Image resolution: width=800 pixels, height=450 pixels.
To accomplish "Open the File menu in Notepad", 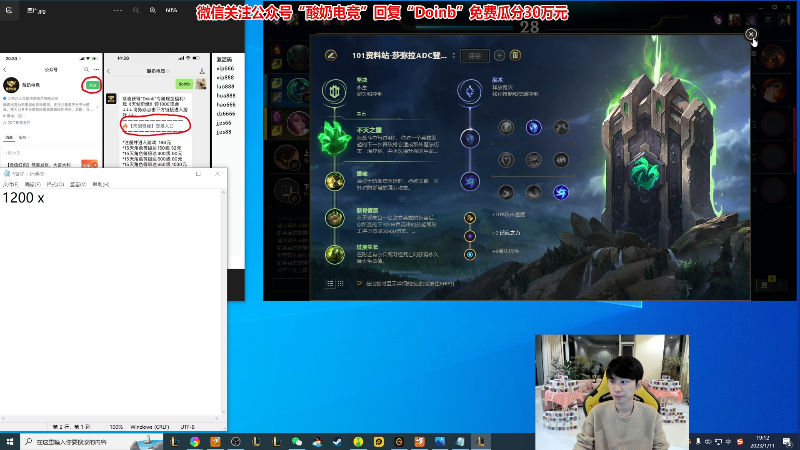I will pyautogui.click(x=10, y=184).
